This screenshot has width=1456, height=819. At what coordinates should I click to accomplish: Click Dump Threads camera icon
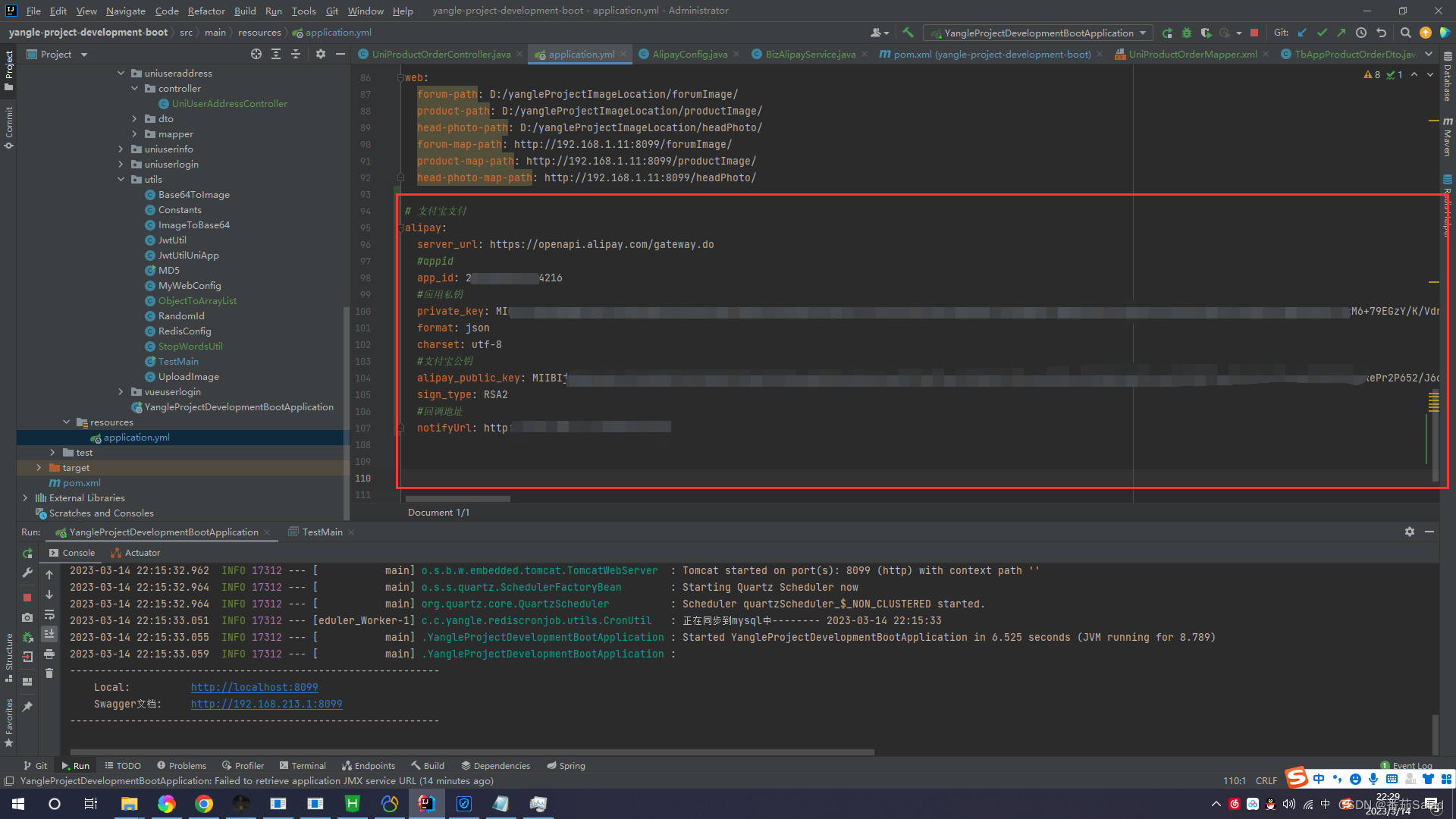coord(27,617)
